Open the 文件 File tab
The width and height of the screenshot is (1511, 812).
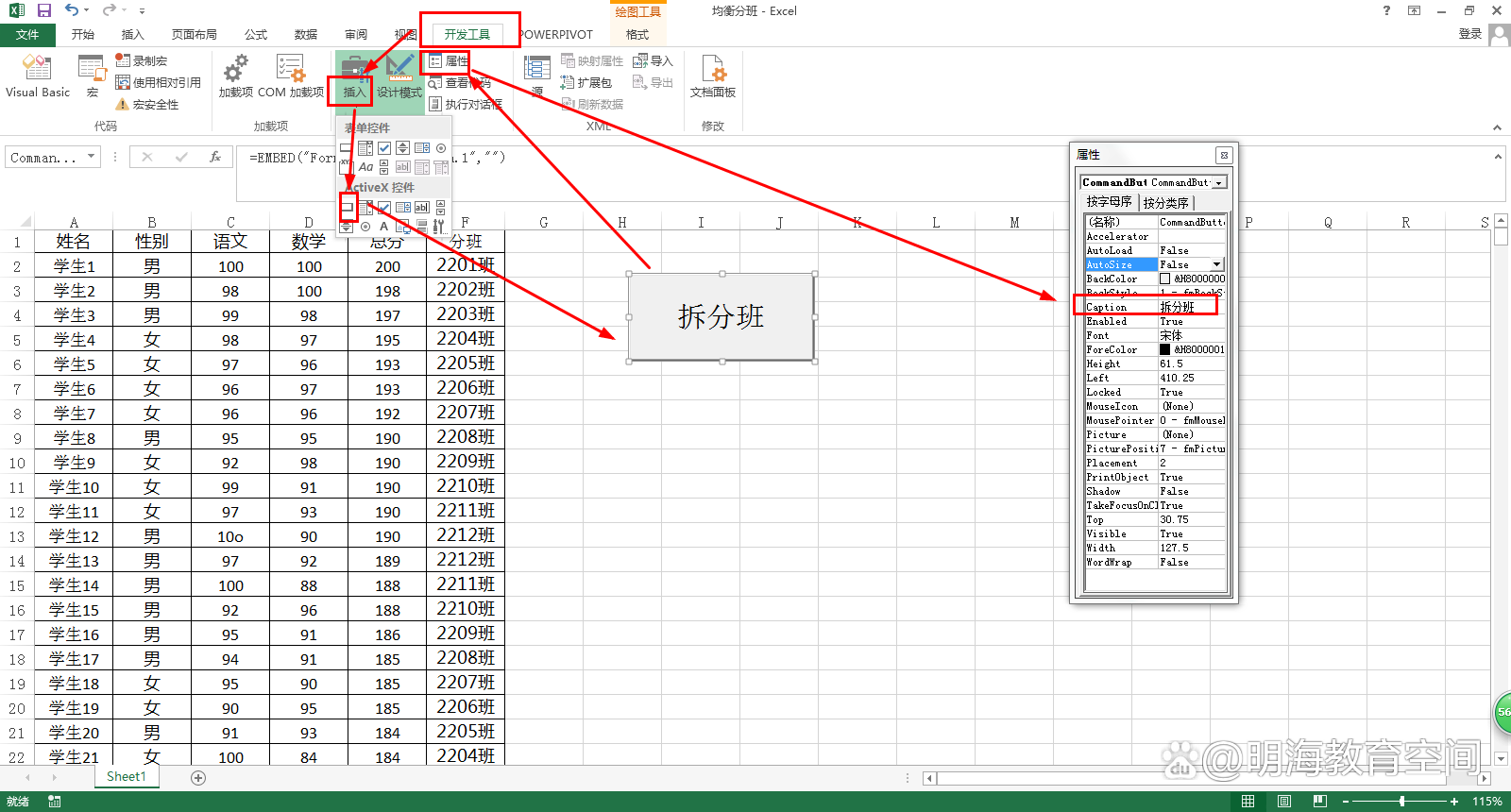click(27, 35)
